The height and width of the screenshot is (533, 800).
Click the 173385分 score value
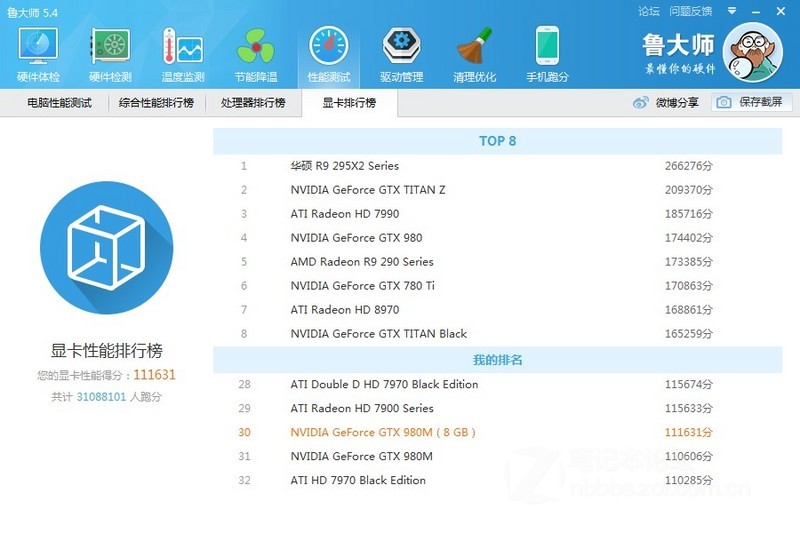tap(688, 262)
